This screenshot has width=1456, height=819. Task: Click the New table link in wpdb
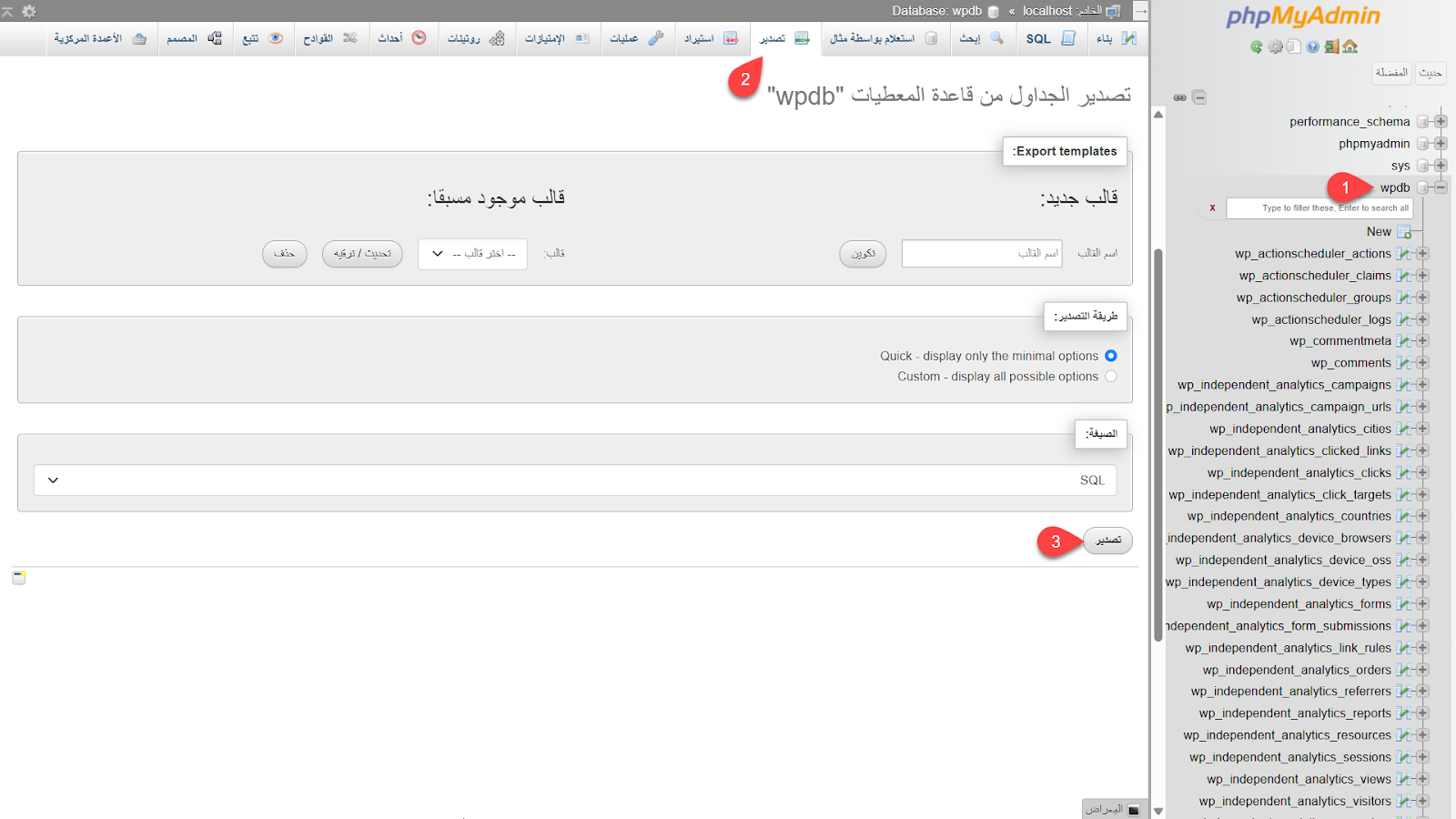(x=1379, y=232)
